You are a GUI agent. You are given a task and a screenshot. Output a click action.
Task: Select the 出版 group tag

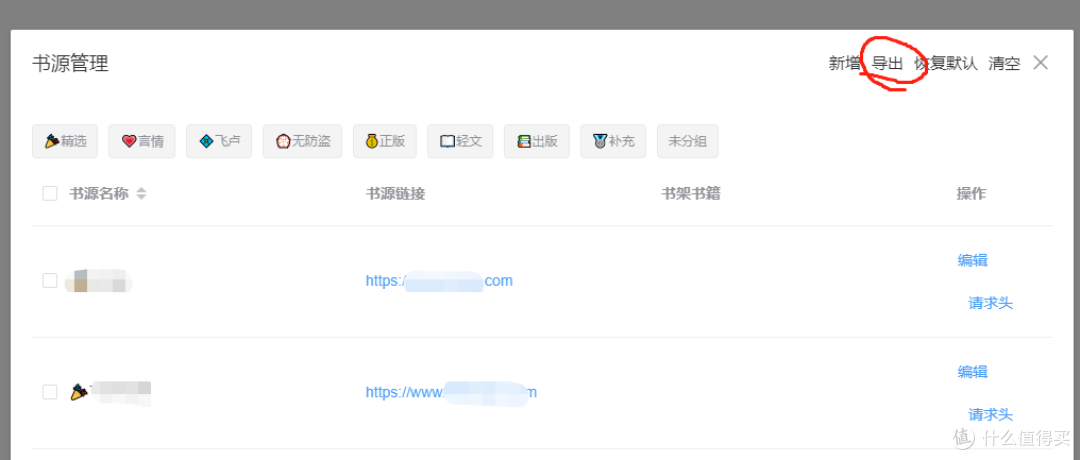(x=537, y=141)
